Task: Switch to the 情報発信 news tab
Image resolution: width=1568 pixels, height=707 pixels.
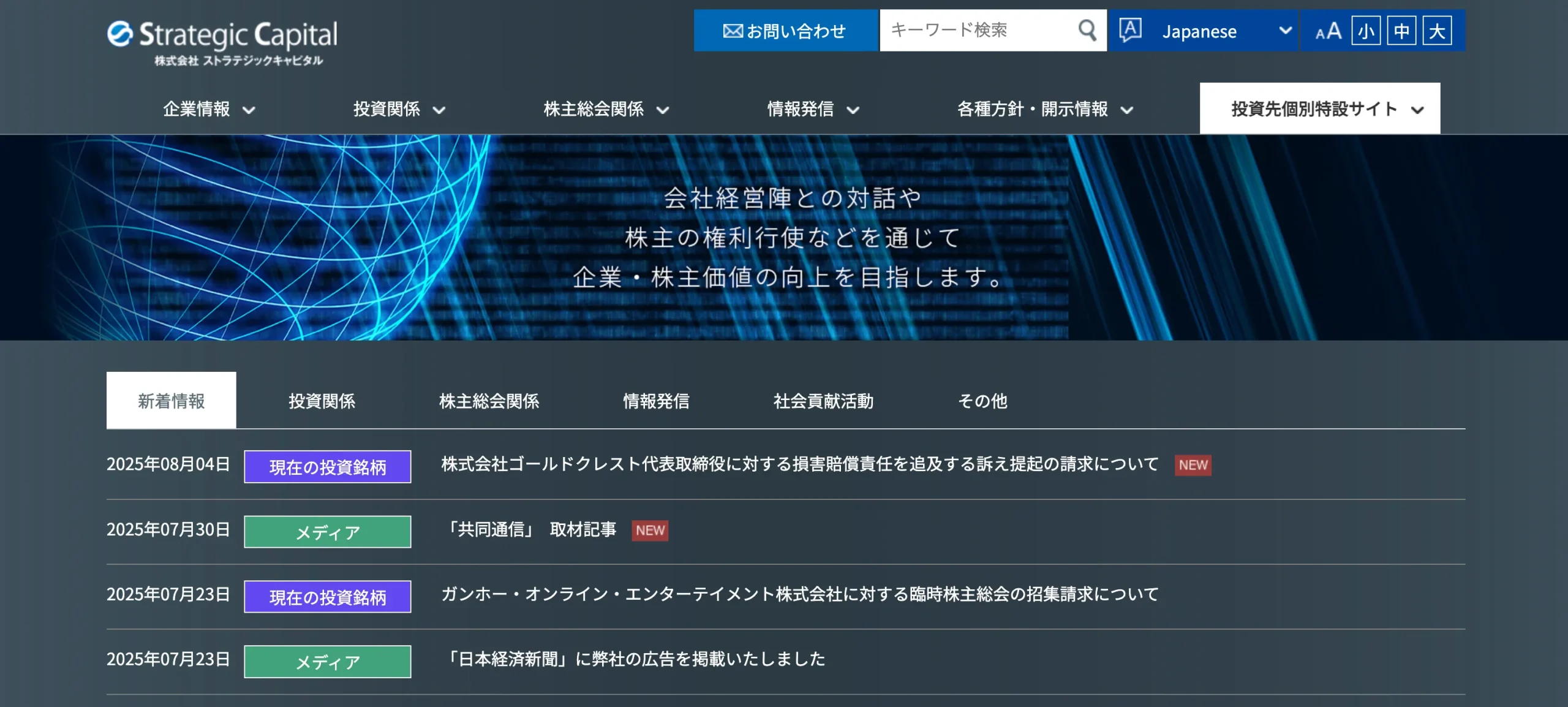Action: click(x=656, y=401)
